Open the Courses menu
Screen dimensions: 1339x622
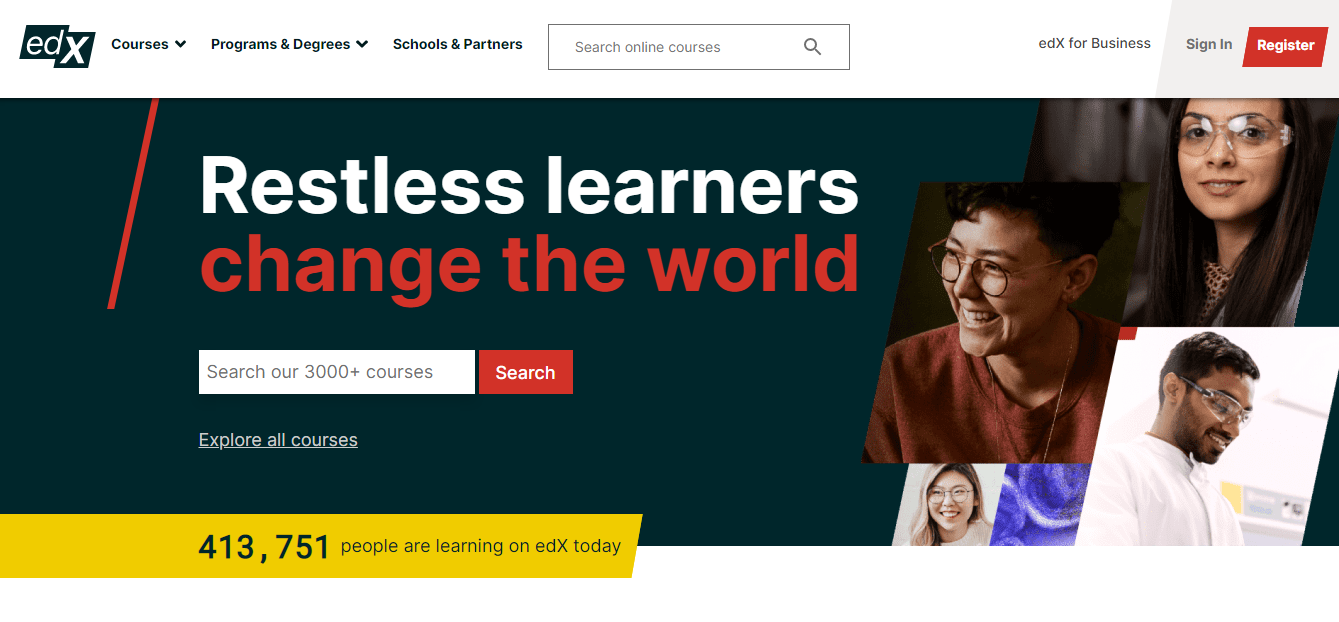149,44
